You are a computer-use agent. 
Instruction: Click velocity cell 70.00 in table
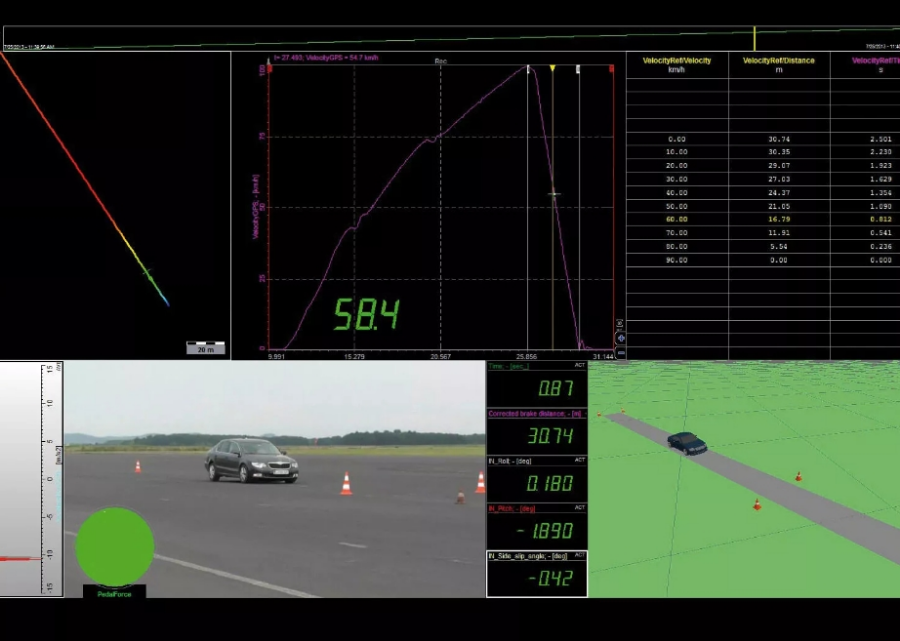(x=677, y=233)
